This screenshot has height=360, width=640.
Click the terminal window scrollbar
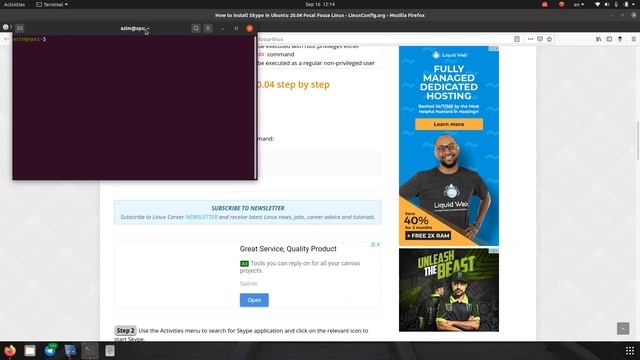pos(256,108)
